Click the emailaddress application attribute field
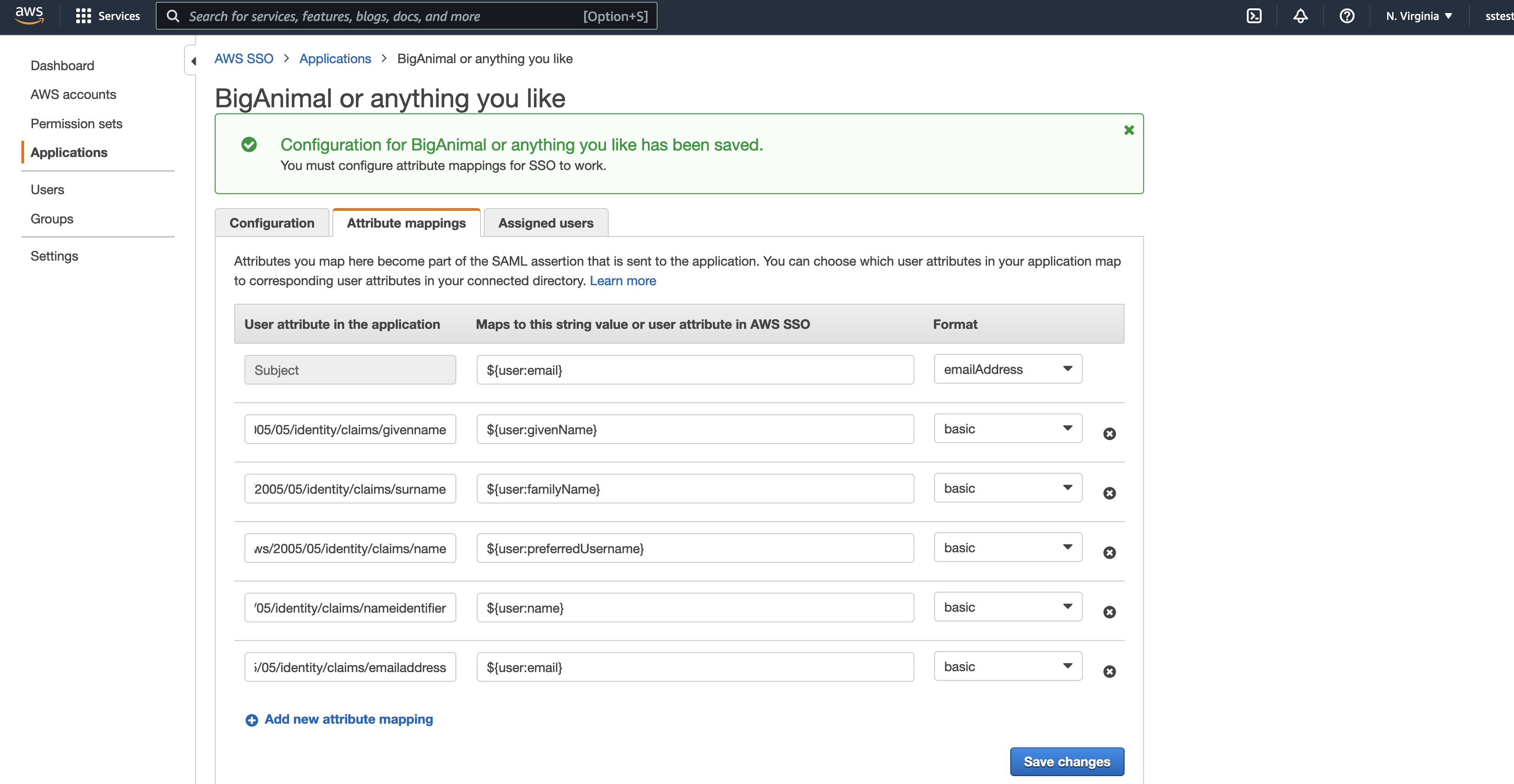The image size is (1514, 784). coord(350,667)
